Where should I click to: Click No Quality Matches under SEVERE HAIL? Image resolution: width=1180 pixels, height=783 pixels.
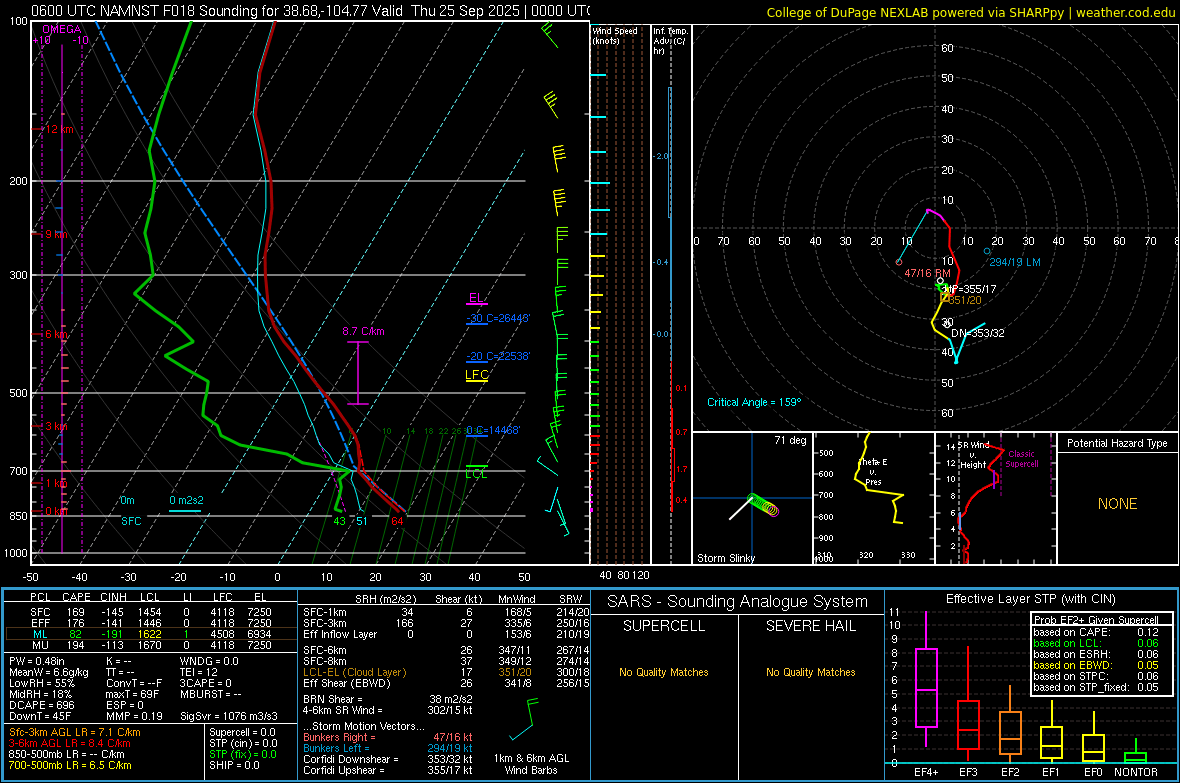810,672
